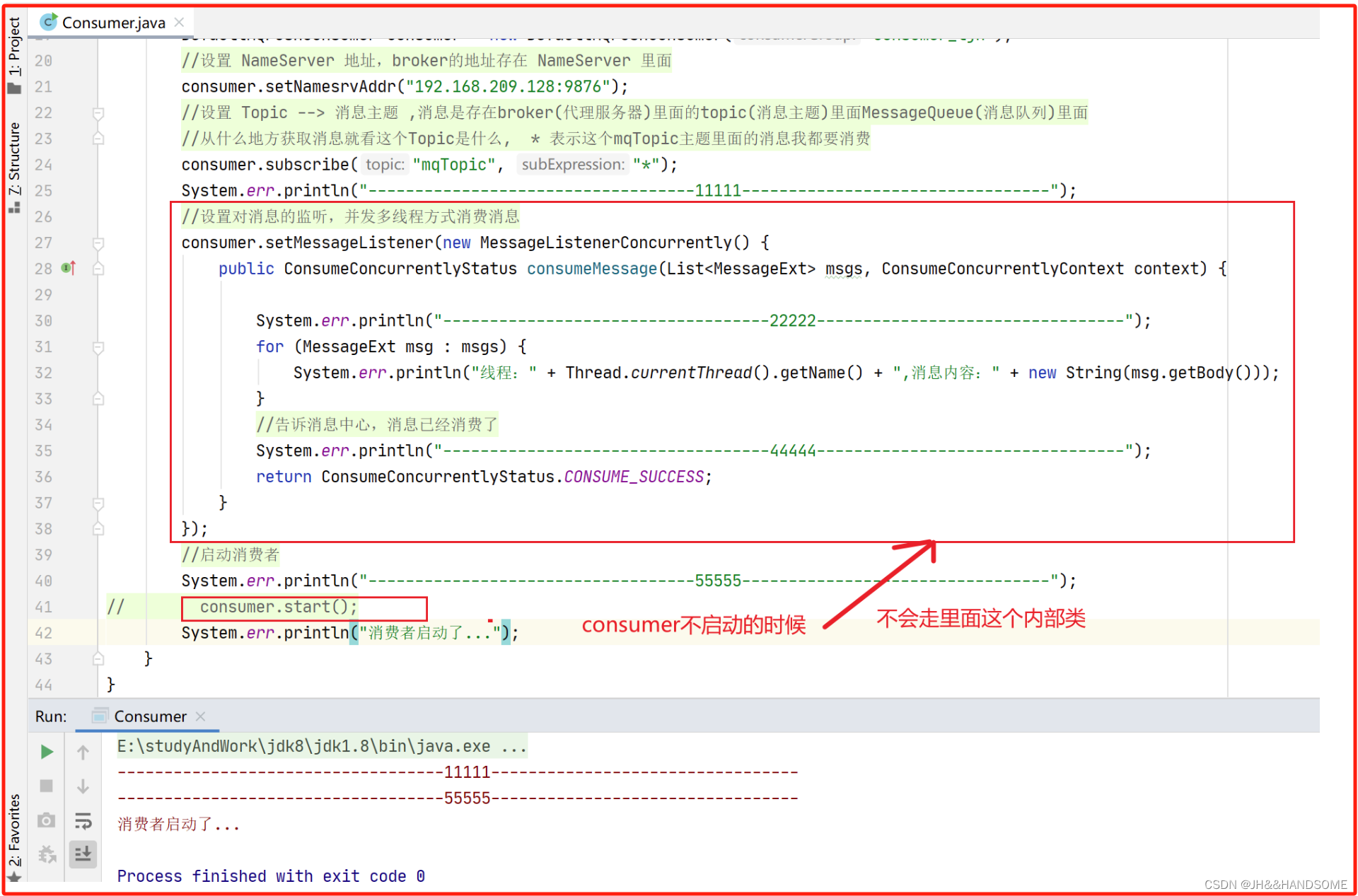
Task: Click the gray Stop process square
Action: (47, 786)
